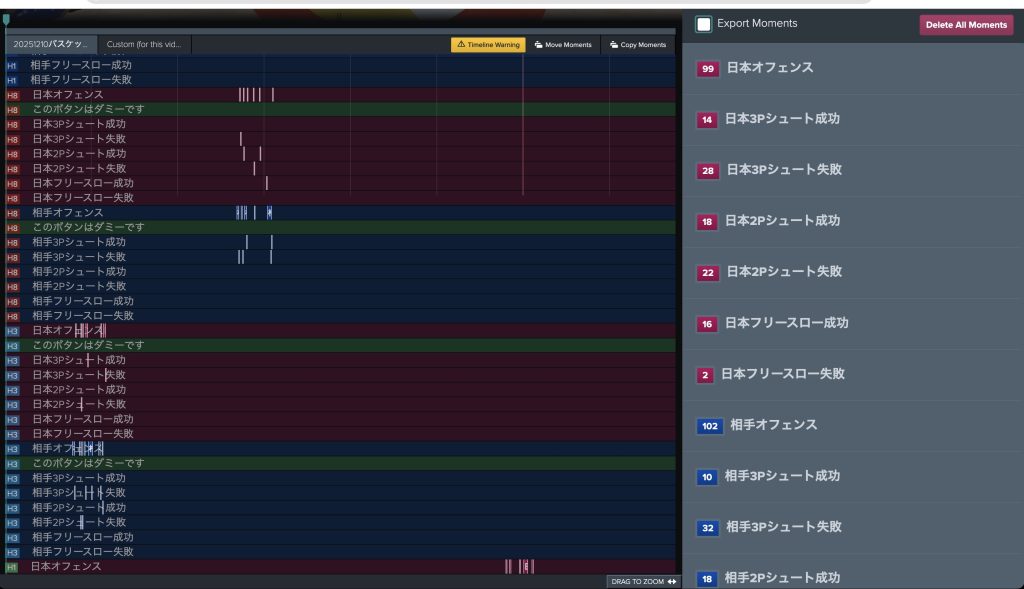The width and height of the screenshot is (1024, 589).
Task: Expand the 相手3Pシュート成功 moments list entry
Action: point(782,476)
